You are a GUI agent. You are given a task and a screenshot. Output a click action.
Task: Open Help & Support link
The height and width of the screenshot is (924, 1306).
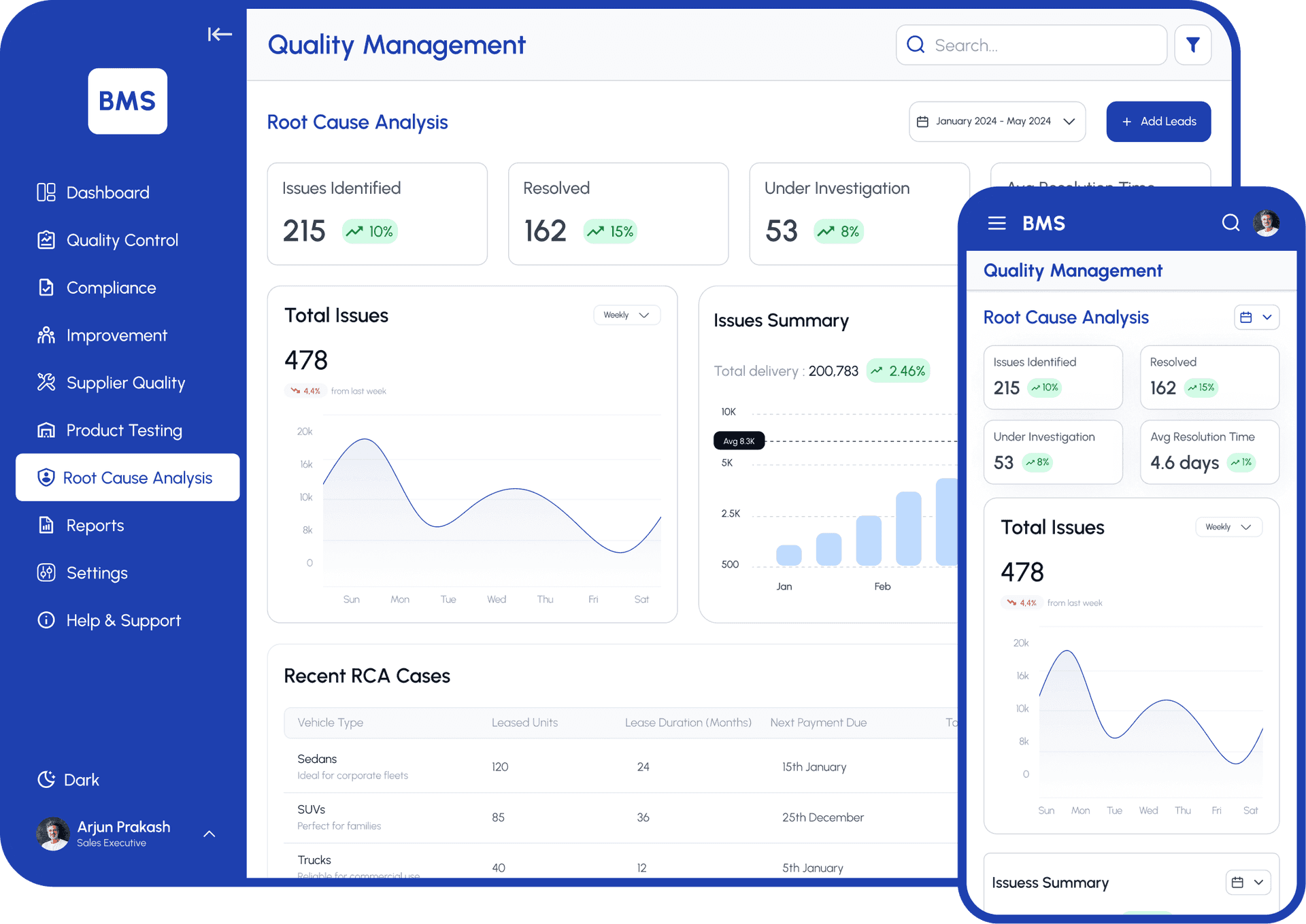123,621
